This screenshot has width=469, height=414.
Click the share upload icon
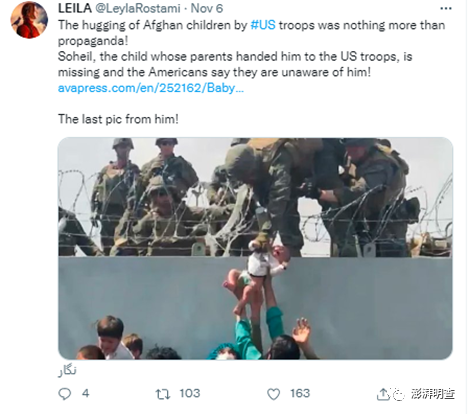[x=383, y=394]
